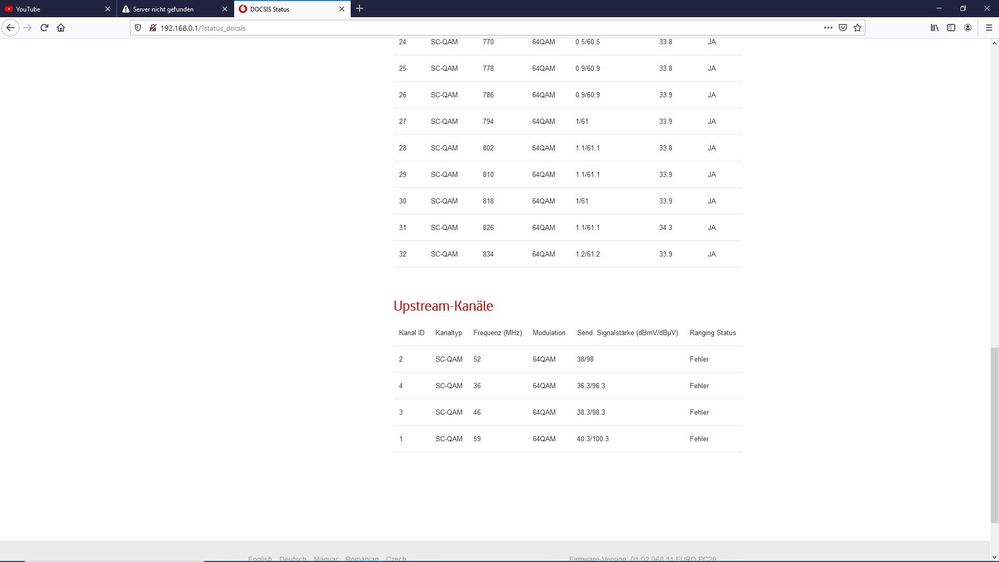Close the YouTube tab
999x562 pixels.
[x=107, y=9]
